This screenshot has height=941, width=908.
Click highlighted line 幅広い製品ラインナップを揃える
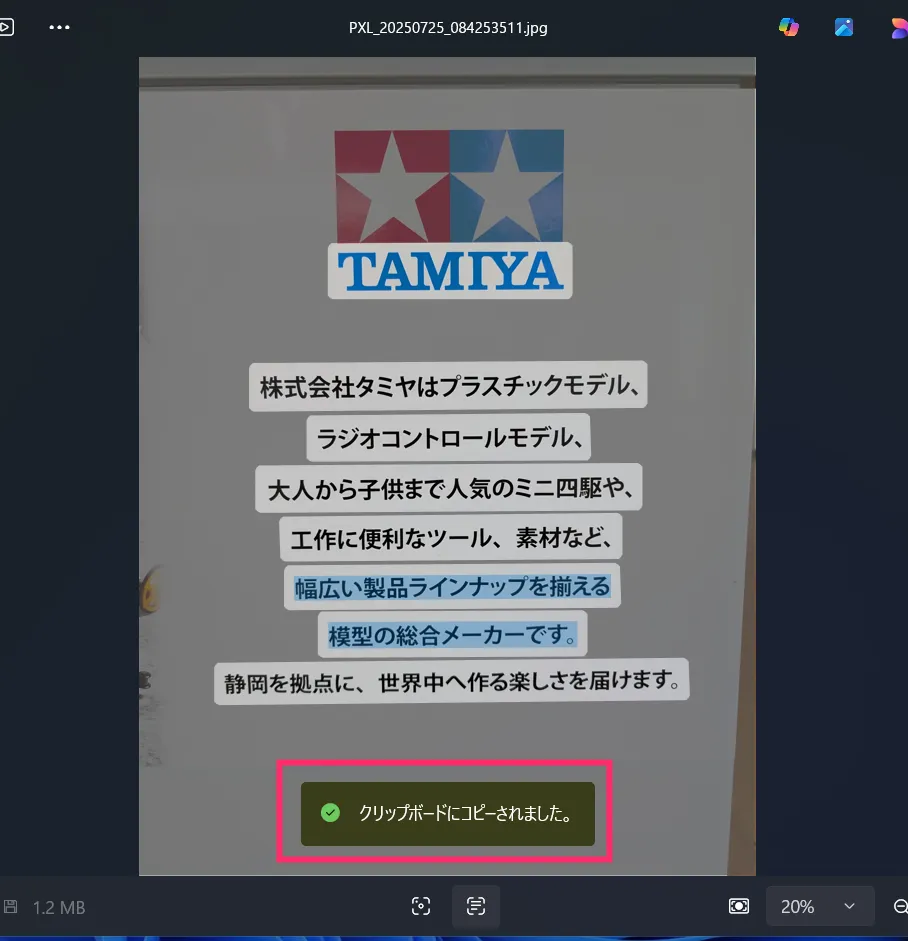point(452,587)
